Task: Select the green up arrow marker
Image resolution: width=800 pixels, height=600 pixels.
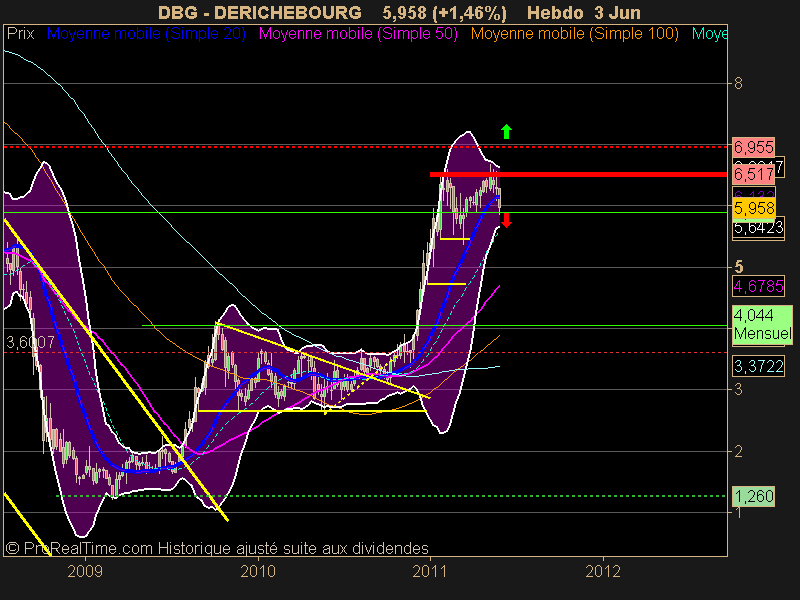Action: [x=506, y=132]
